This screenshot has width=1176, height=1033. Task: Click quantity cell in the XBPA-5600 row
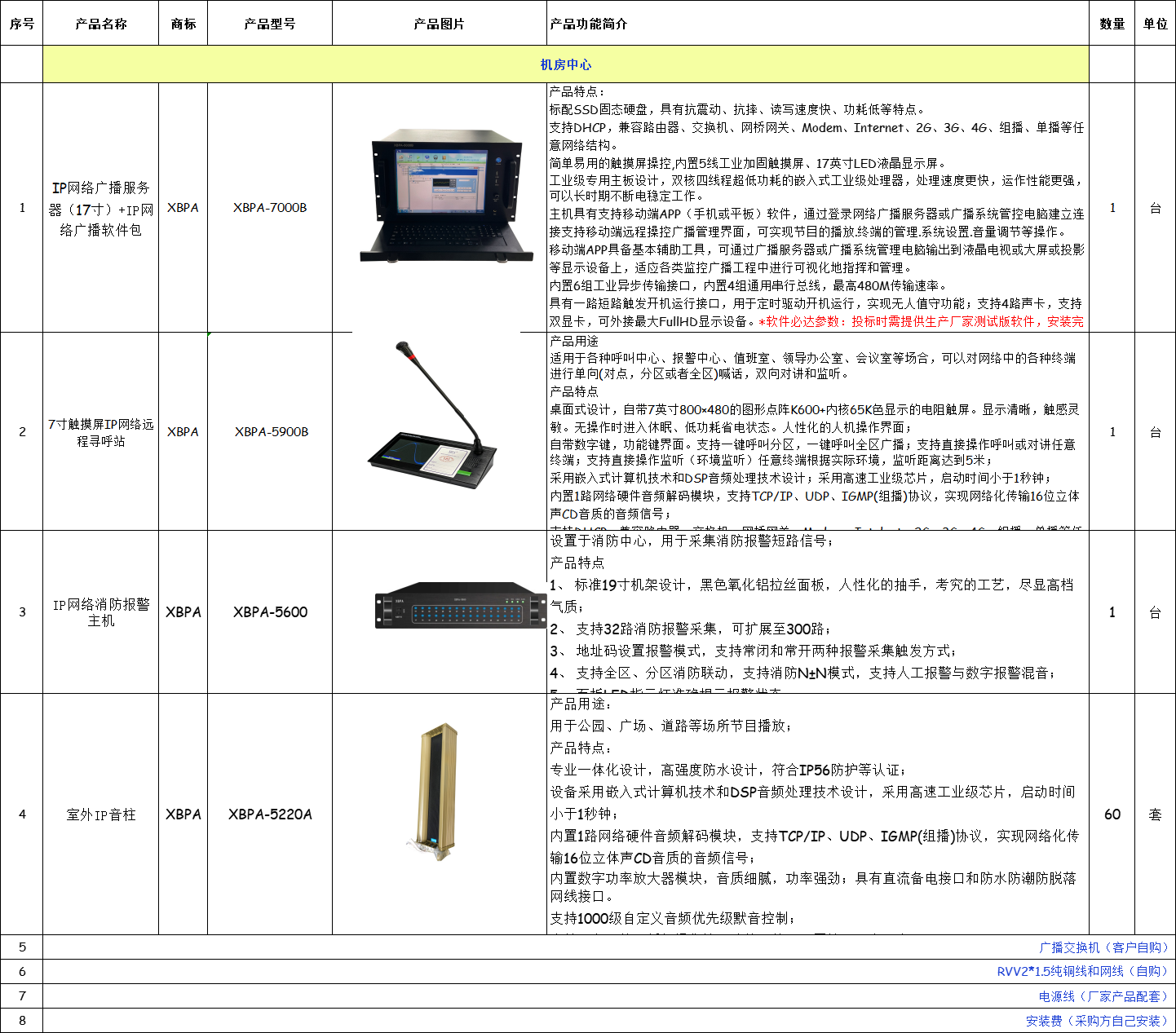click(1112, 612)
